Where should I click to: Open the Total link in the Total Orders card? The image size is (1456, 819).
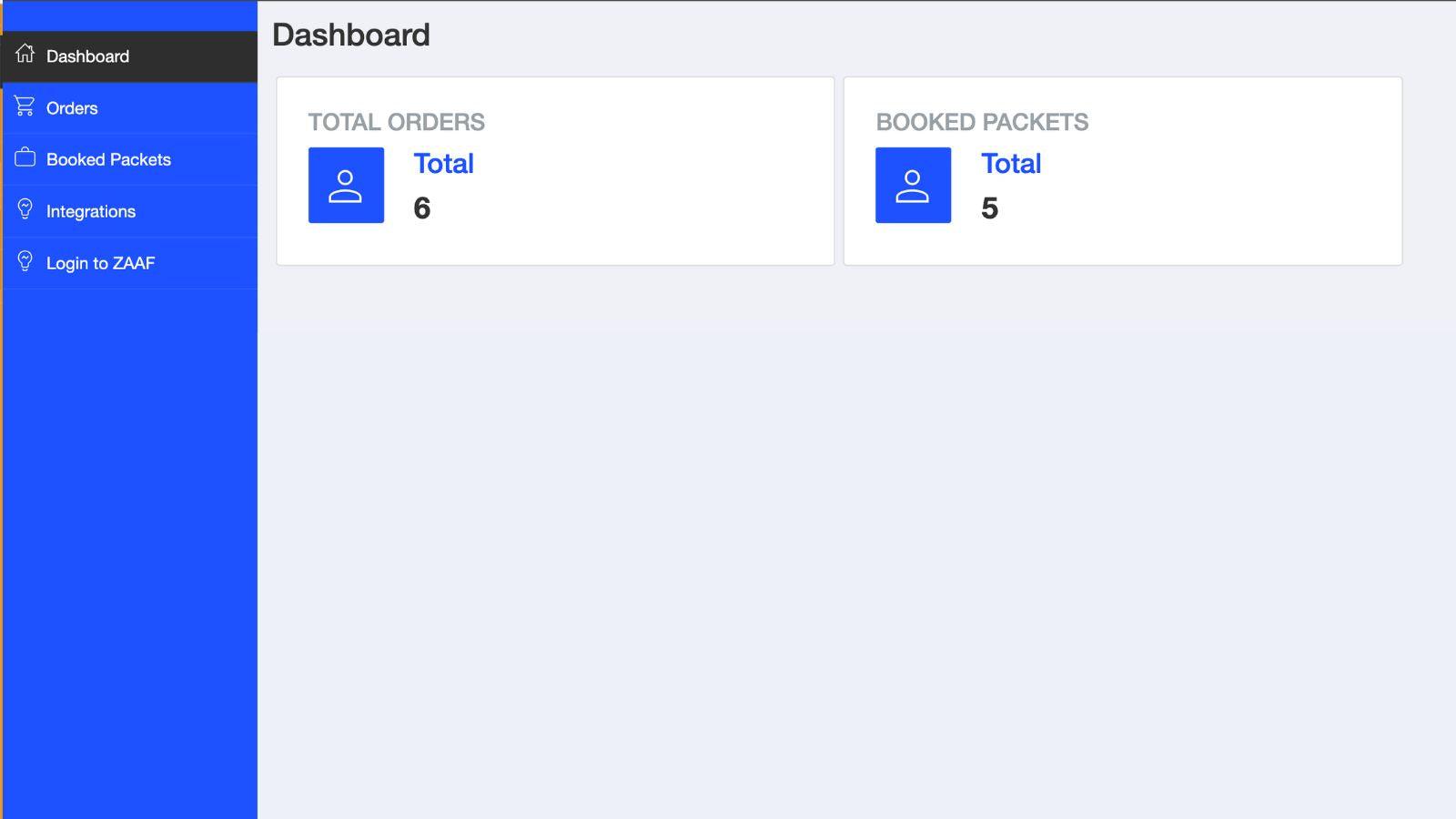click(x=444, y=164)
